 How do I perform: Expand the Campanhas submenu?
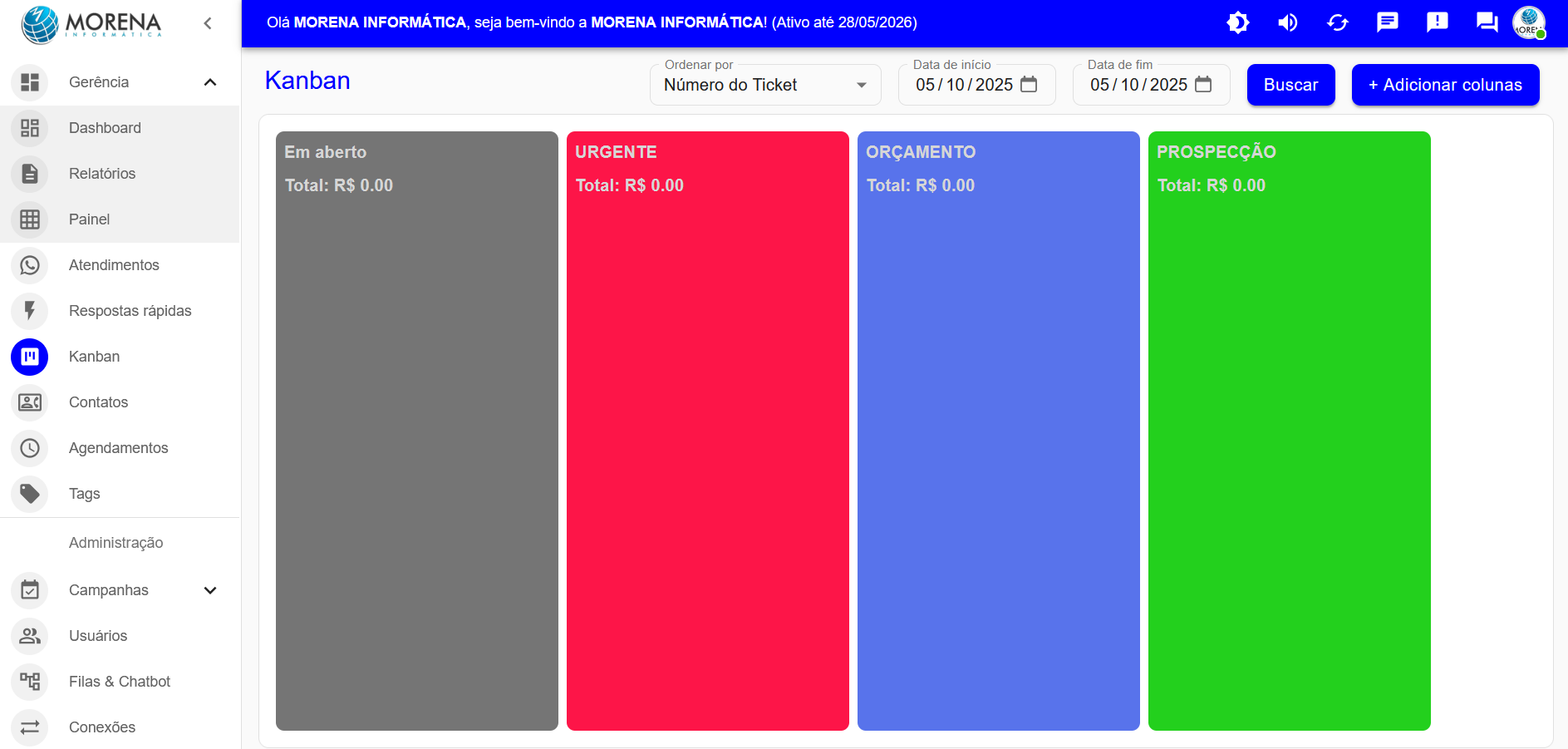pos(210,590)
